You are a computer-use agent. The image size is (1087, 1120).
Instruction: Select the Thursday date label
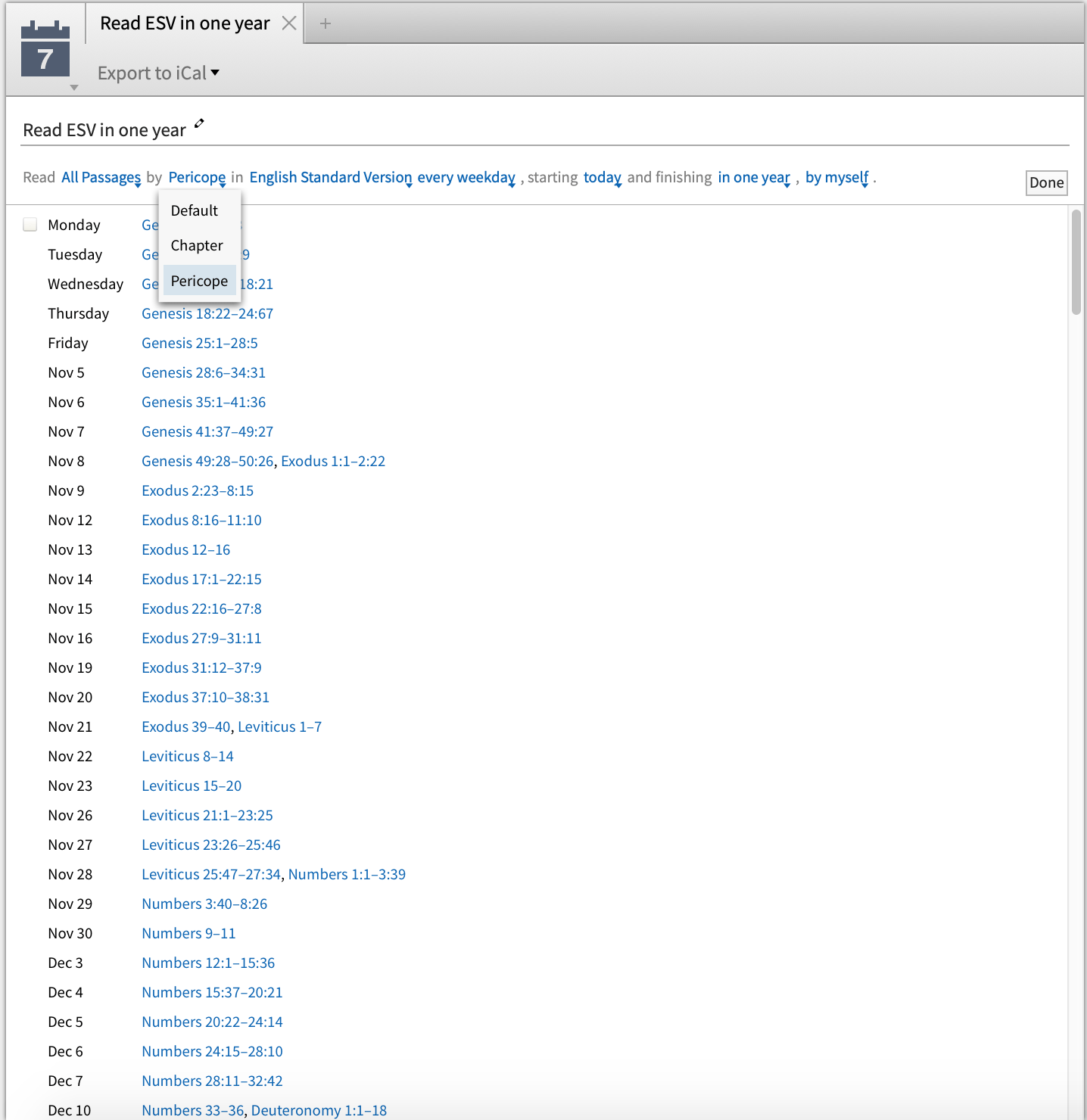click(78, 313)
